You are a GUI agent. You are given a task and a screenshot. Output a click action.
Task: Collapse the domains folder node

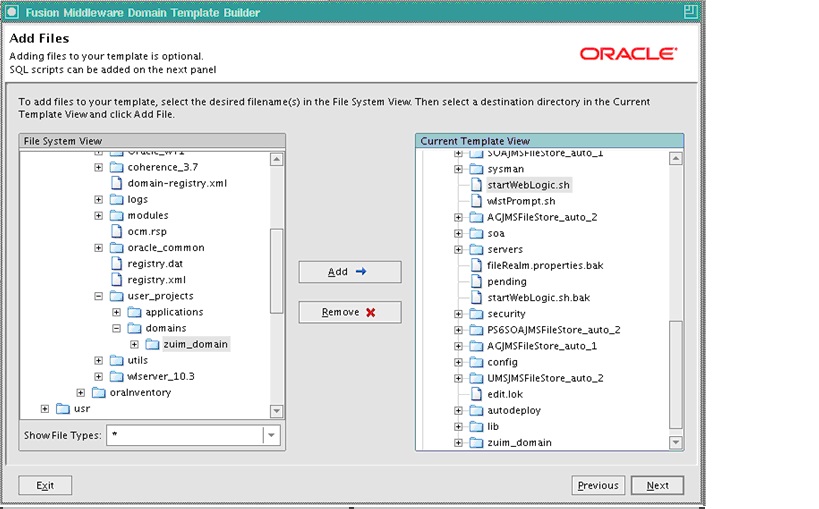pyautogui.click(x=116, y=328)
